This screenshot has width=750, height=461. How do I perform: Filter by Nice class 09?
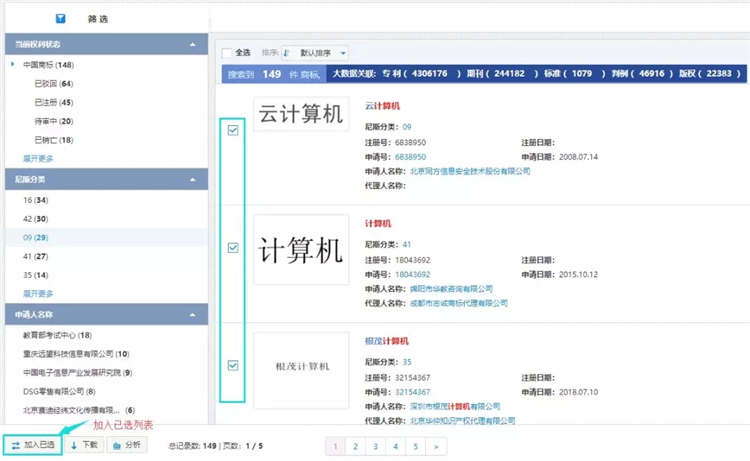pos(34,236)
